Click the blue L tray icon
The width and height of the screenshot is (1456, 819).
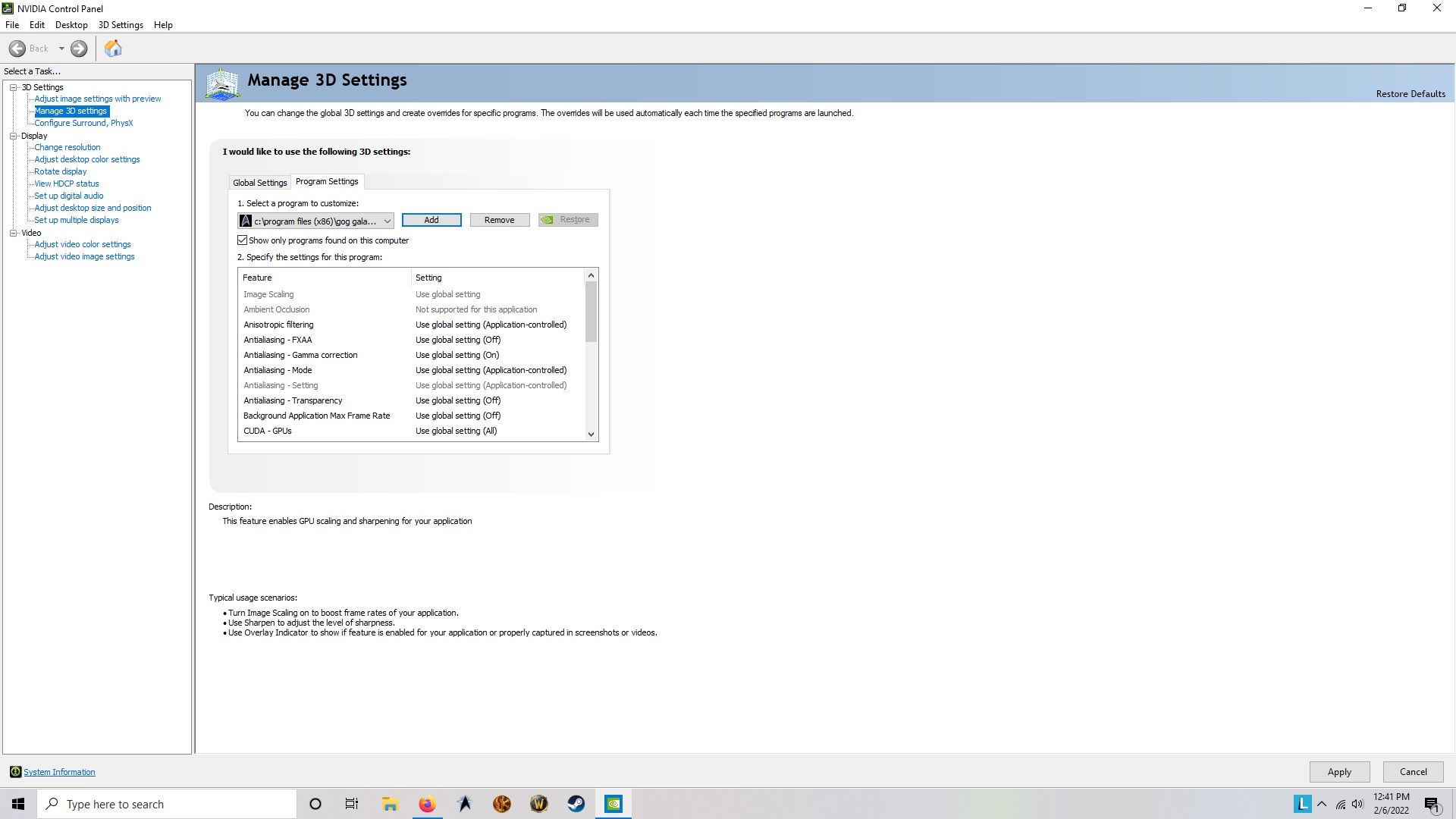point(1302,804)
